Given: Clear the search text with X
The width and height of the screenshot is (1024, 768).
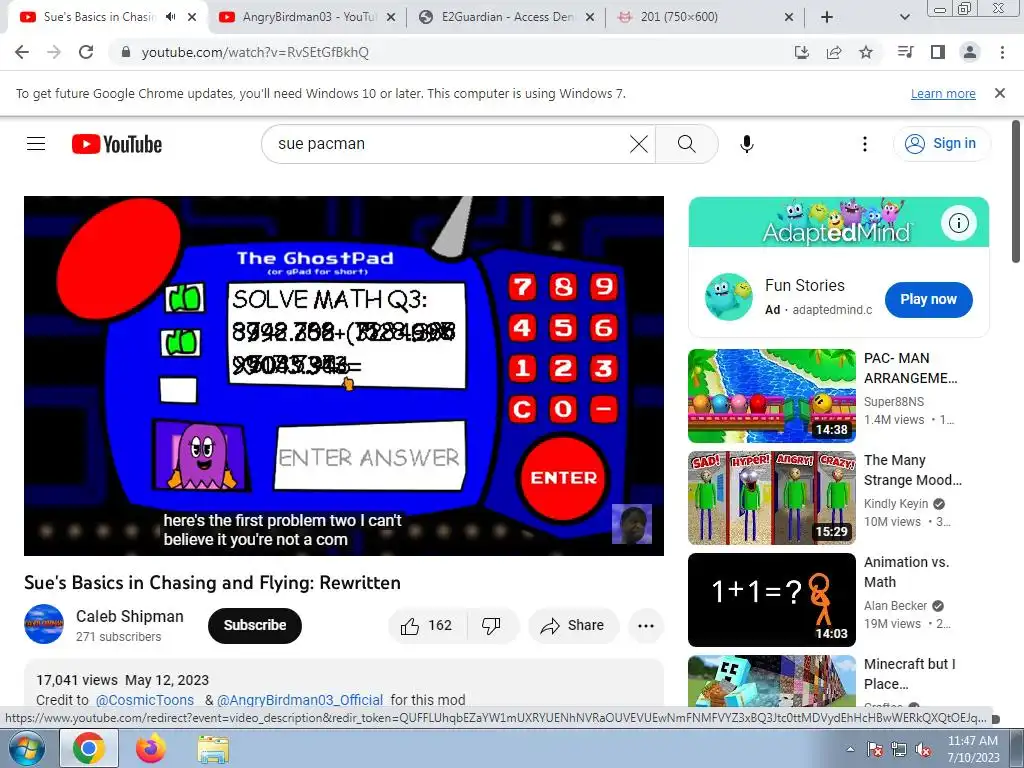Looking at the screenshot, I should tap(639, 144).
